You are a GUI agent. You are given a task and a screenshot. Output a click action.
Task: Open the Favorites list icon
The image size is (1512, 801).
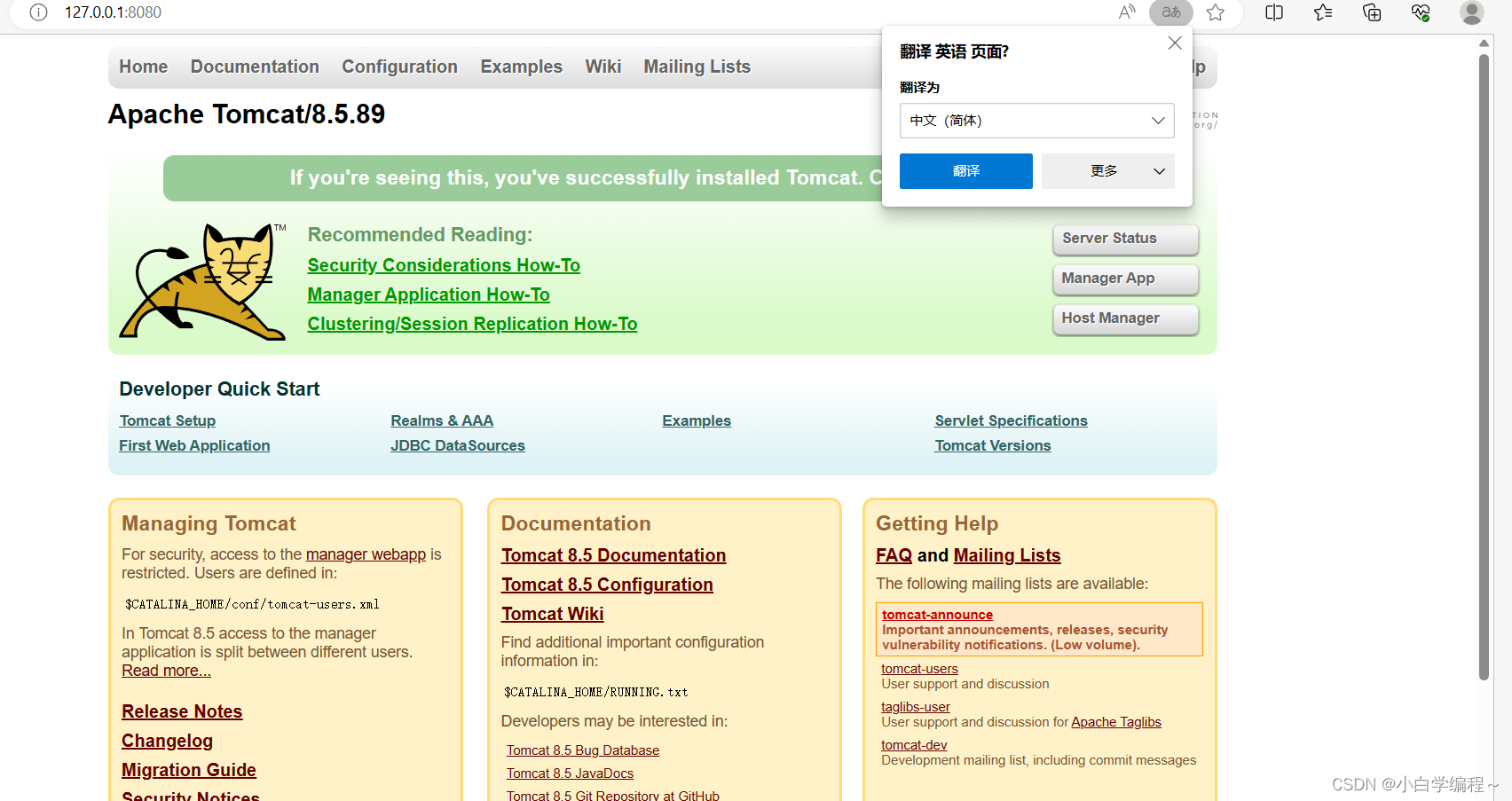pos(1323,12)
